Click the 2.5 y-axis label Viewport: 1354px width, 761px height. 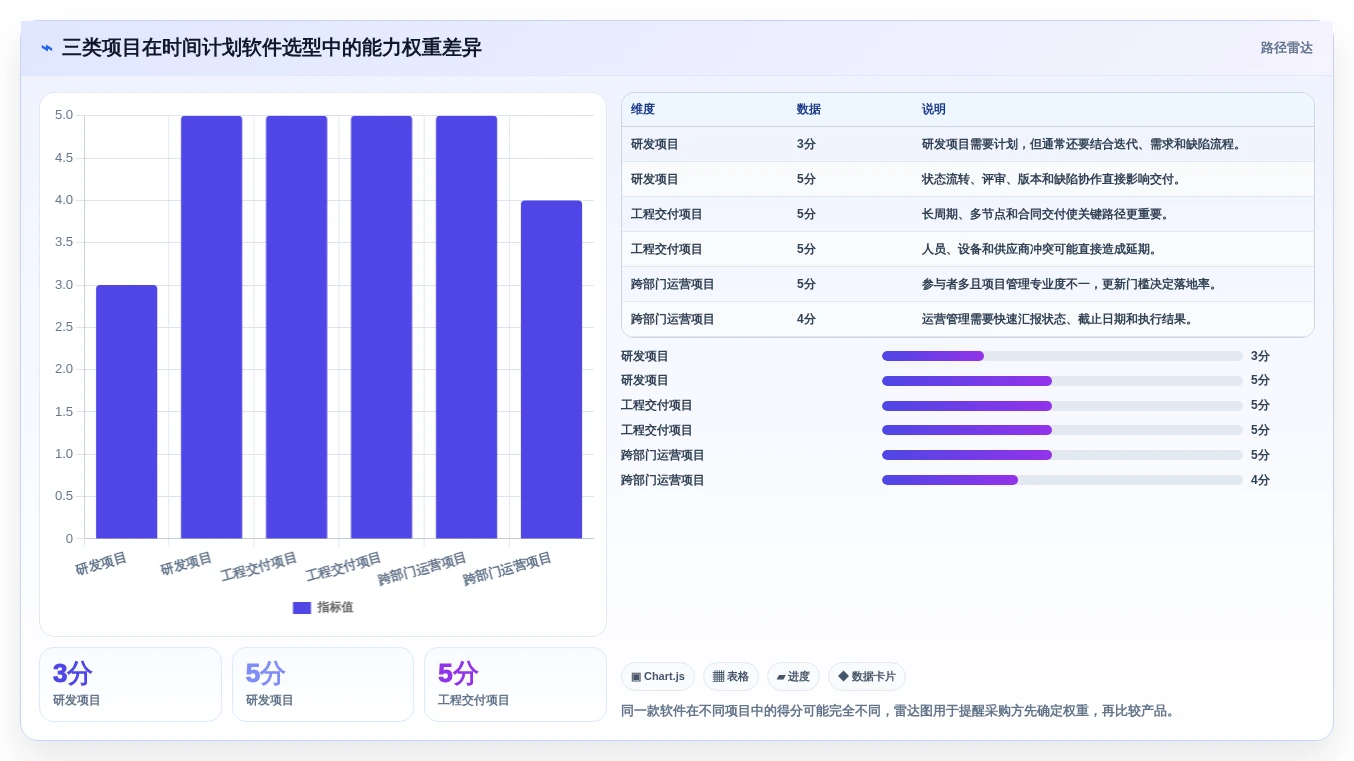[x=64, y=327]
